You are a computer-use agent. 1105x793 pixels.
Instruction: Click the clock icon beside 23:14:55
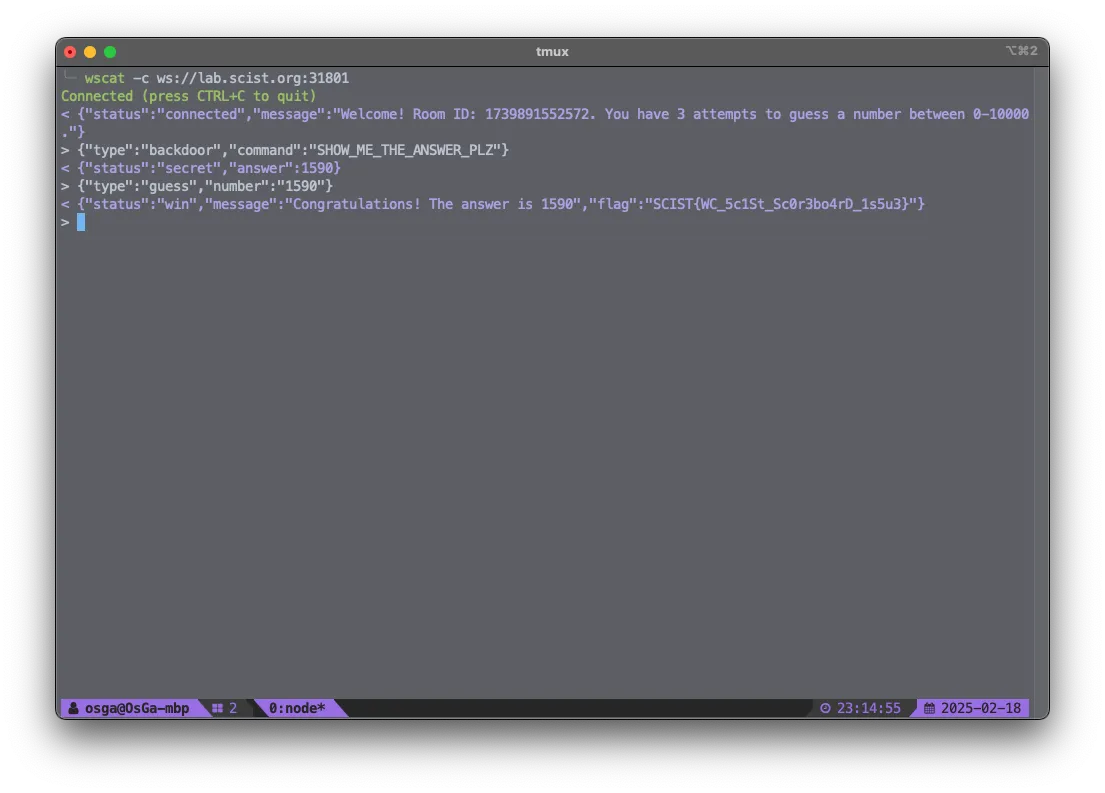(x=825, y=708)
